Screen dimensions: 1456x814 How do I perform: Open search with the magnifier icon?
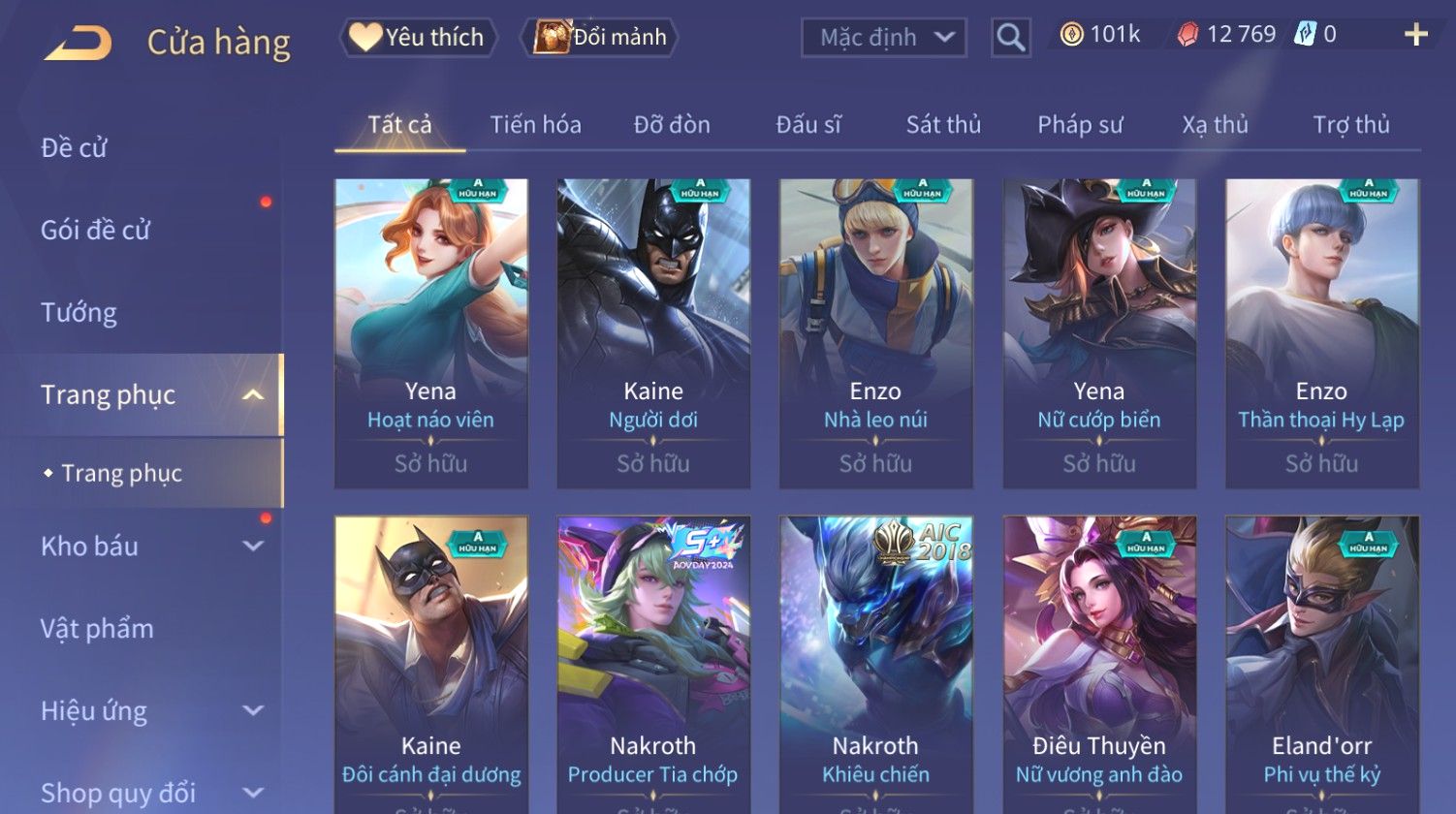pos(1010,38)
